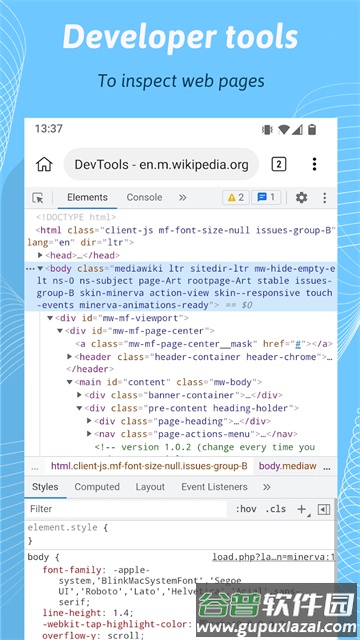Add a new style rule with plus icon

[302, 509]
